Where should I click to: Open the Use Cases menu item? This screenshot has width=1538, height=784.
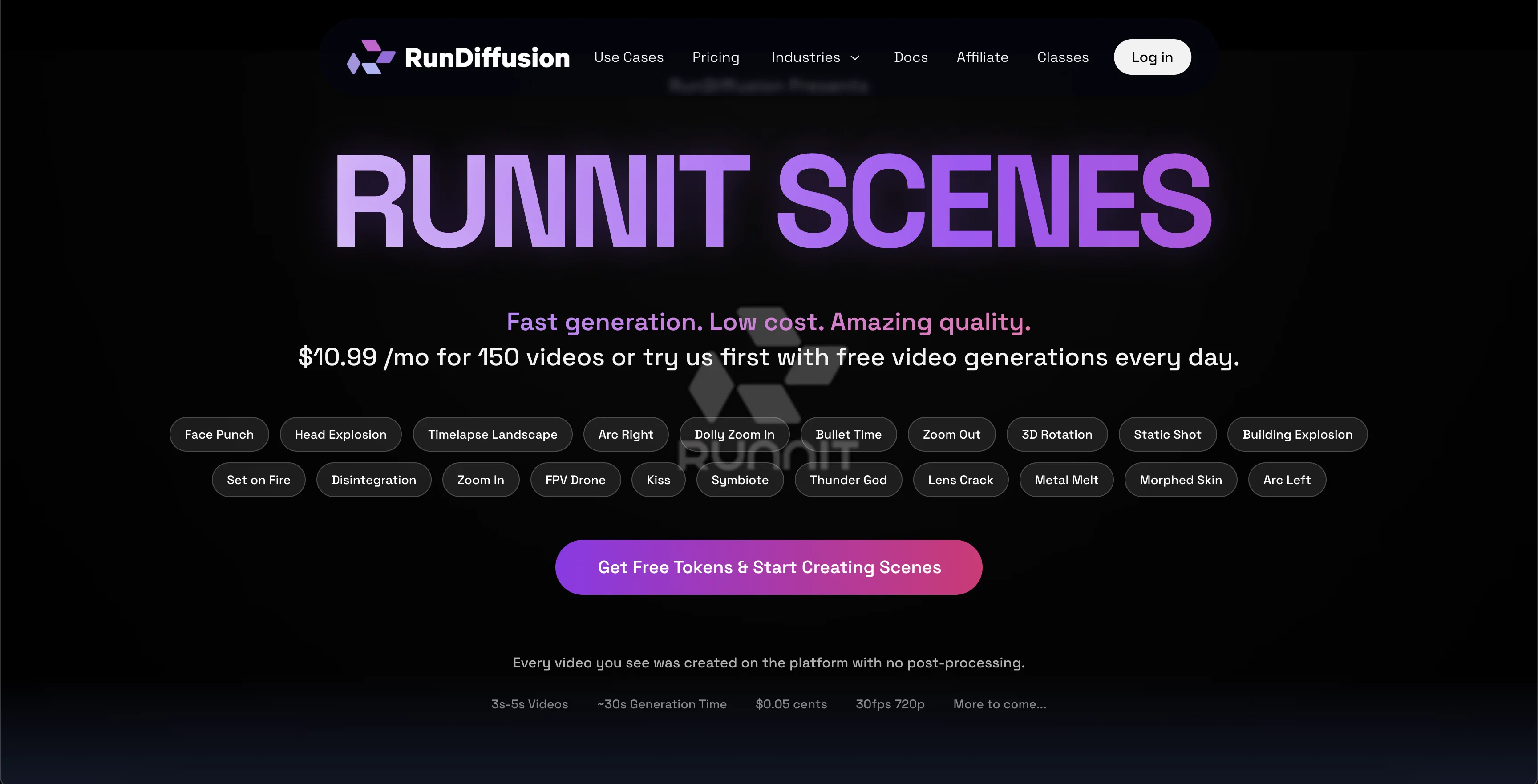[x=629, y=57]
